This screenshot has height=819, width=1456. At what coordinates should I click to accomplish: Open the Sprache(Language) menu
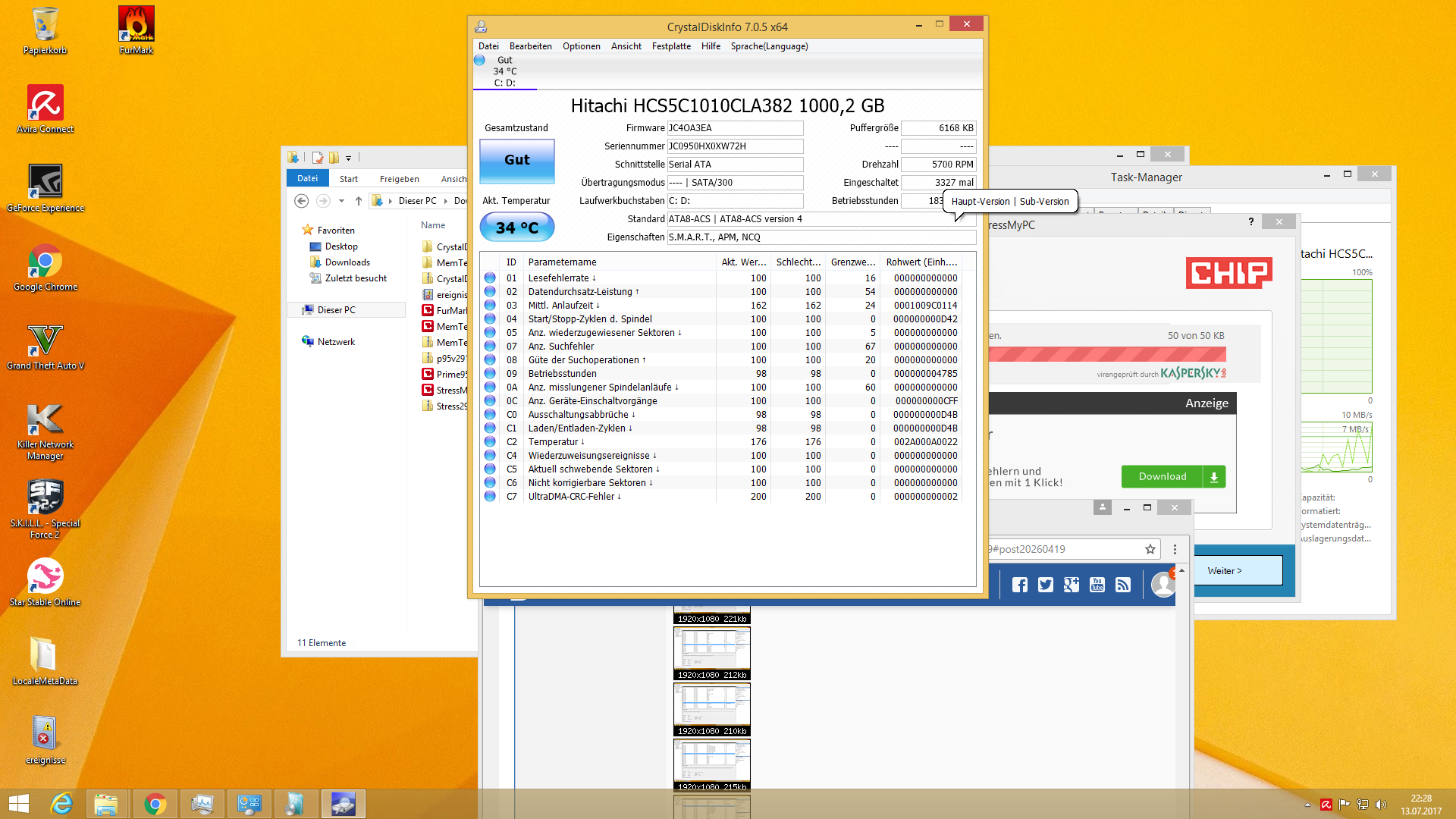click(769, 46)
